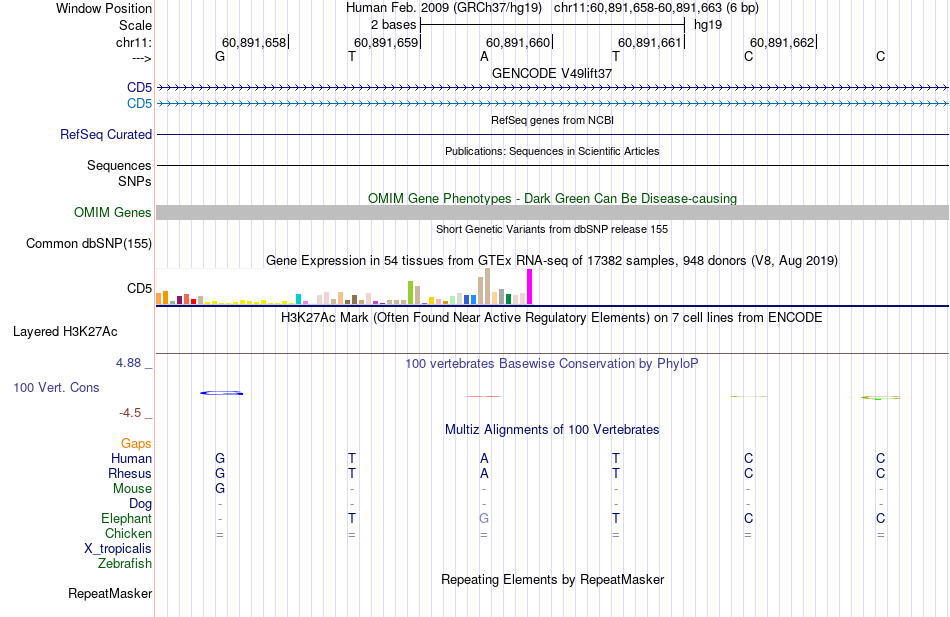Select the Scale track label
The image size is (950, 617).
pyautogui.click(x=135, y=25)
